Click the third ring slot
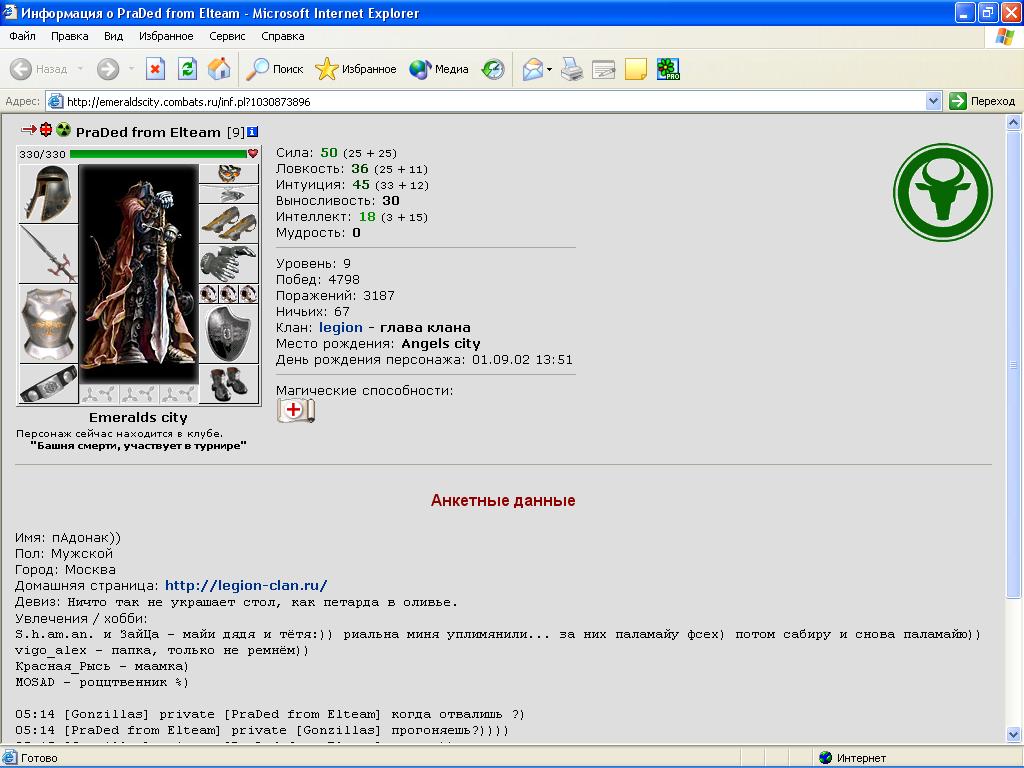The height and width of the screenshot is (768, 1024). [x=249, y=294]
